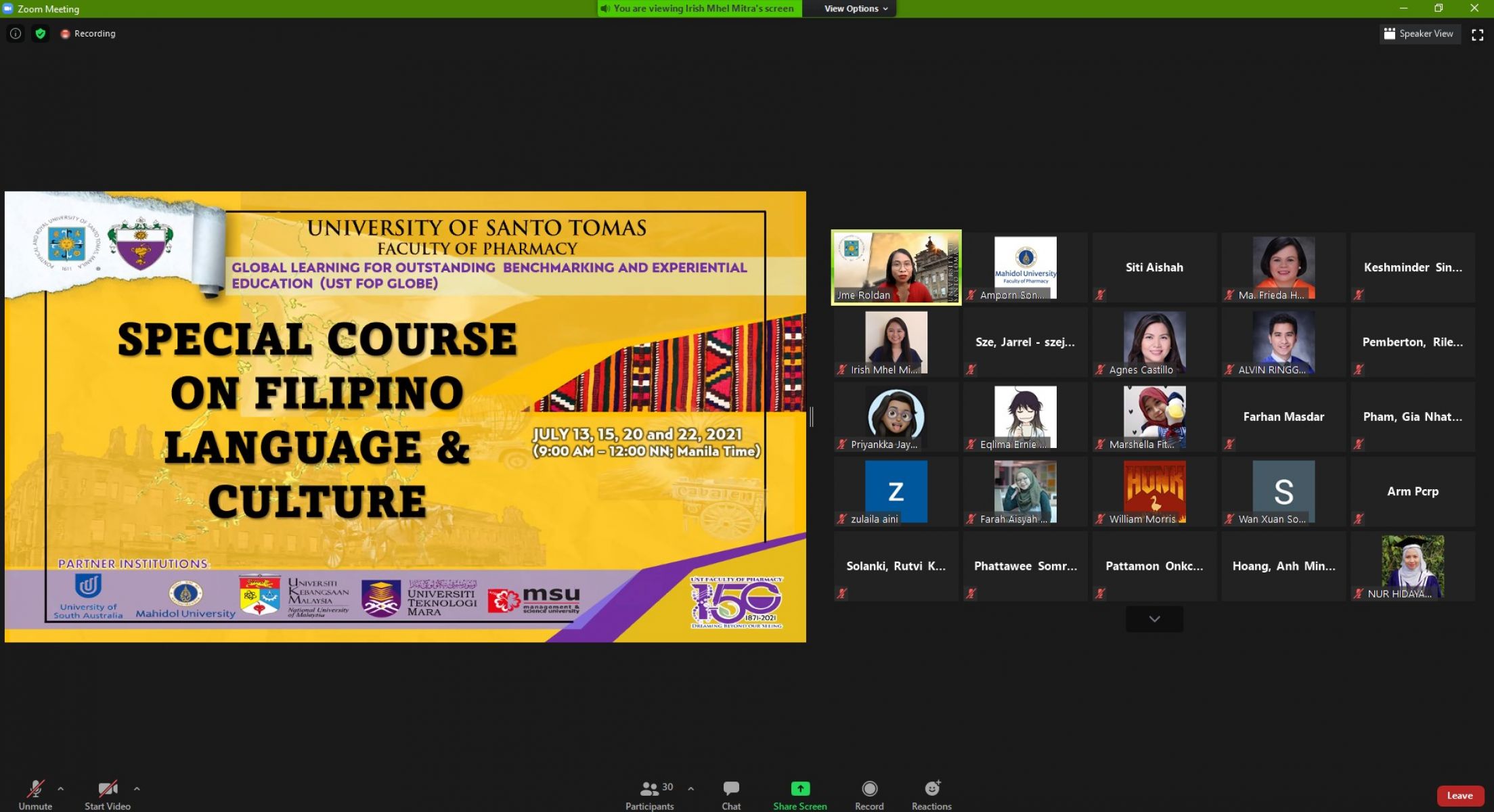Select Arm Pcrp participant tile
Image resolution: width=1494 pixels, height=812 pixels.
pos(1413,491)
